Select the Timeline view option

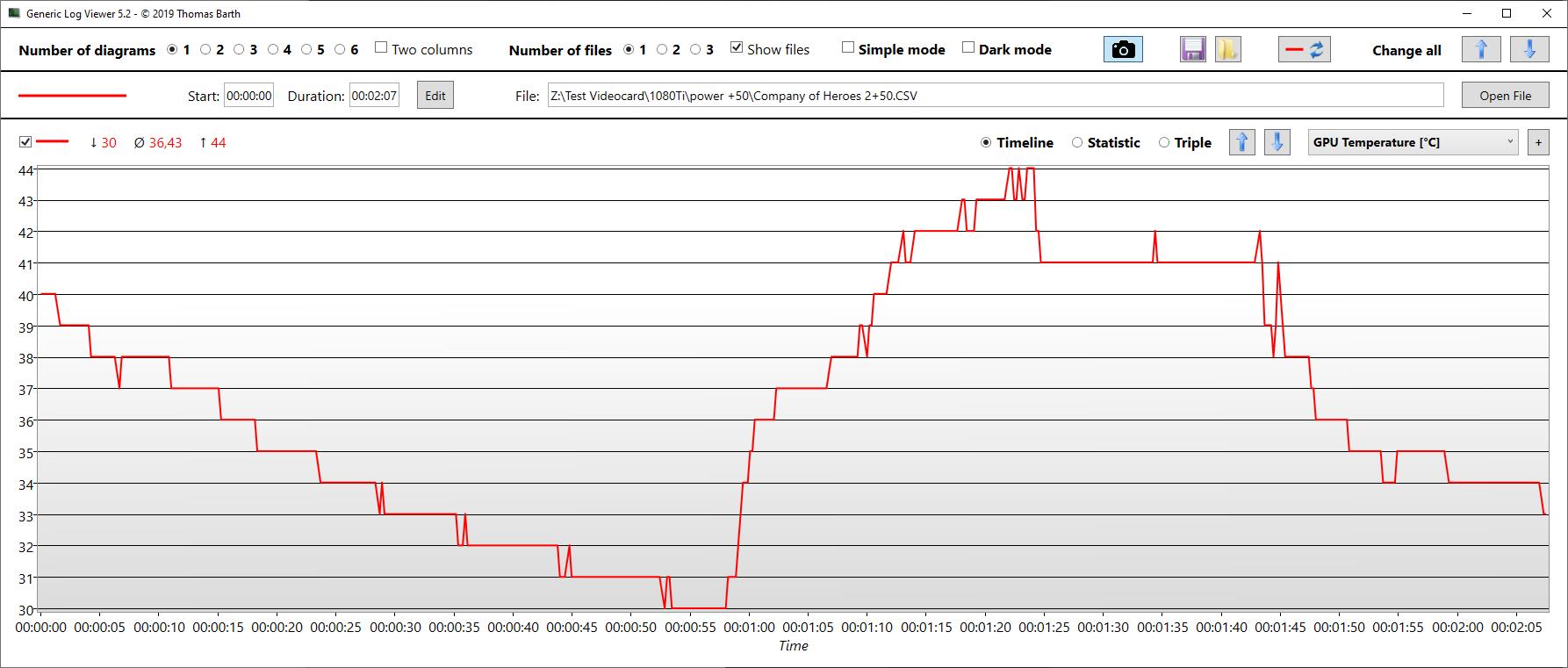[x=986, y=143]
